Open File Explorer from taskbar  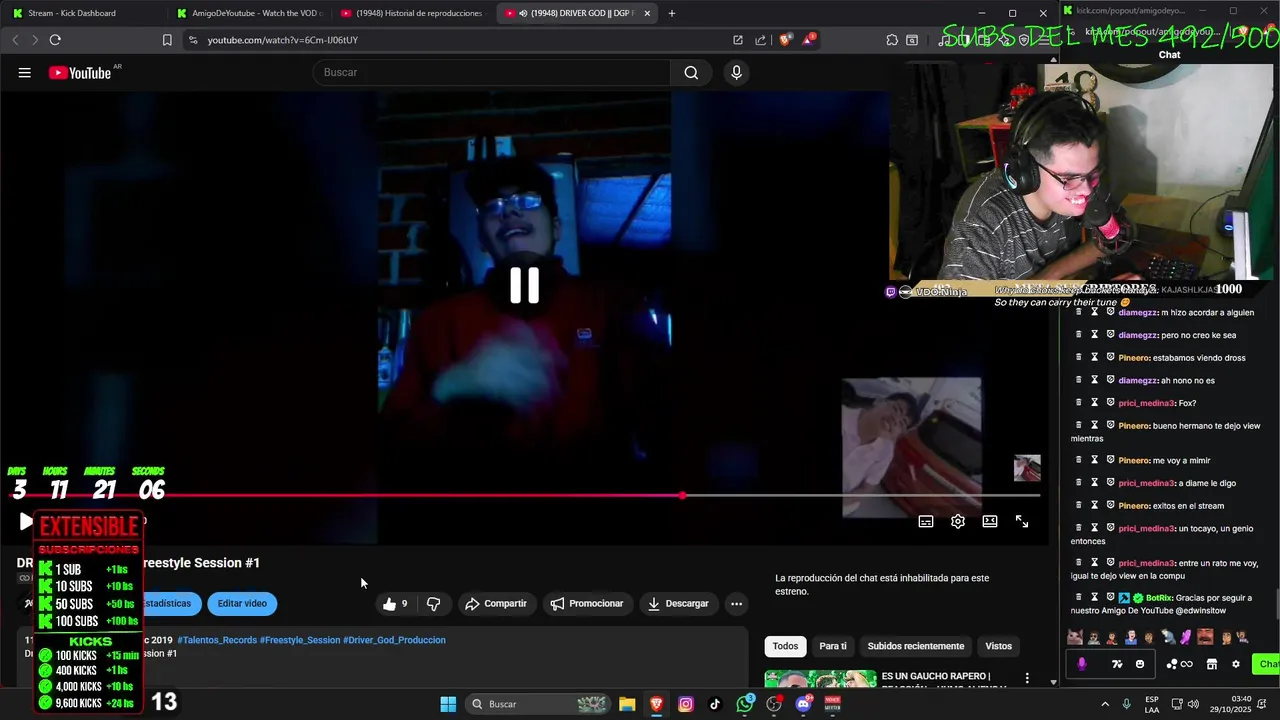click(x=627, y=704)
